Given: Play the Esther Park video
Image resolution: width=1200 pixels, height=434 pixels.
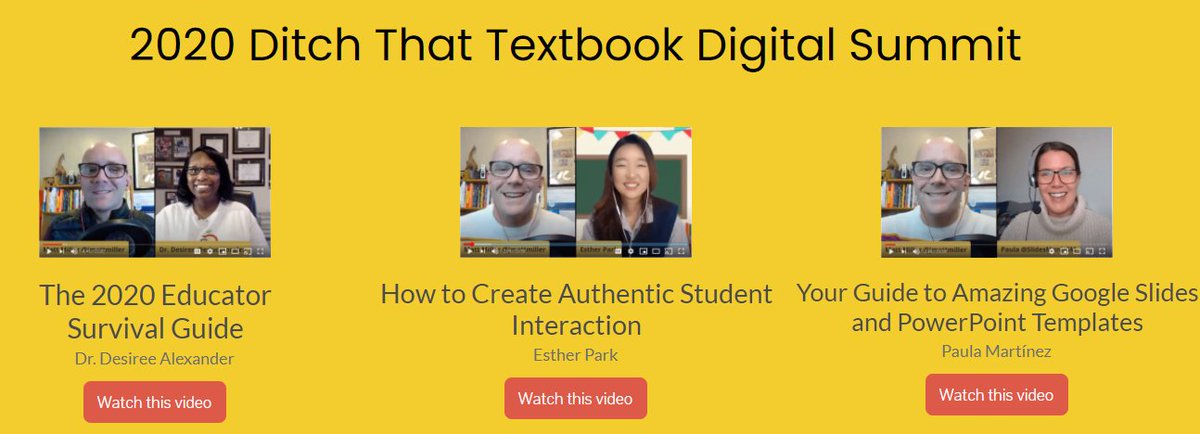Looking at the screenshot, I should (470, 251).
